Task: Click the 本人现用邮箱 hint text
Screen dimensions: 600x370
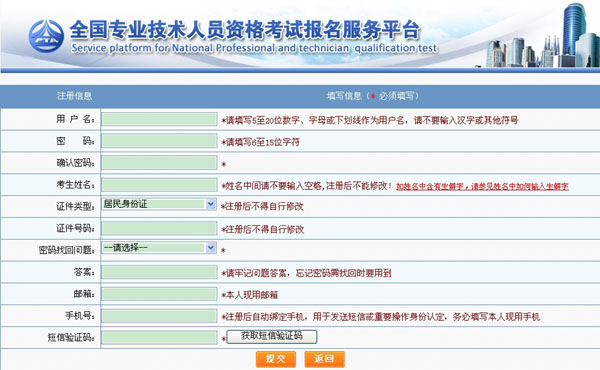Action: pos(250,295)
